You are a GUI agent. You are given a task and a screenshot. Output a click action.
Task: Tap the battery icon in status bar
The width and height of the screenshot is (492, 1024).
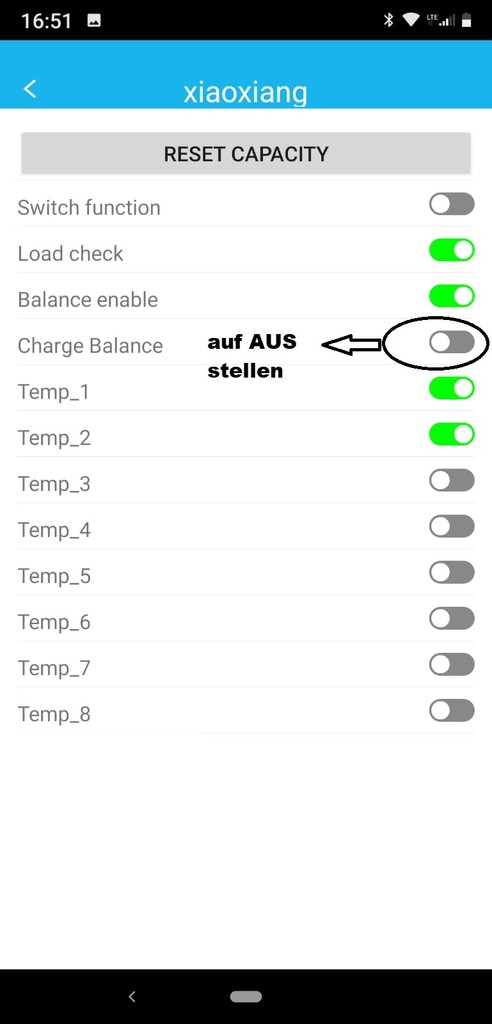(x=467, y=20)
